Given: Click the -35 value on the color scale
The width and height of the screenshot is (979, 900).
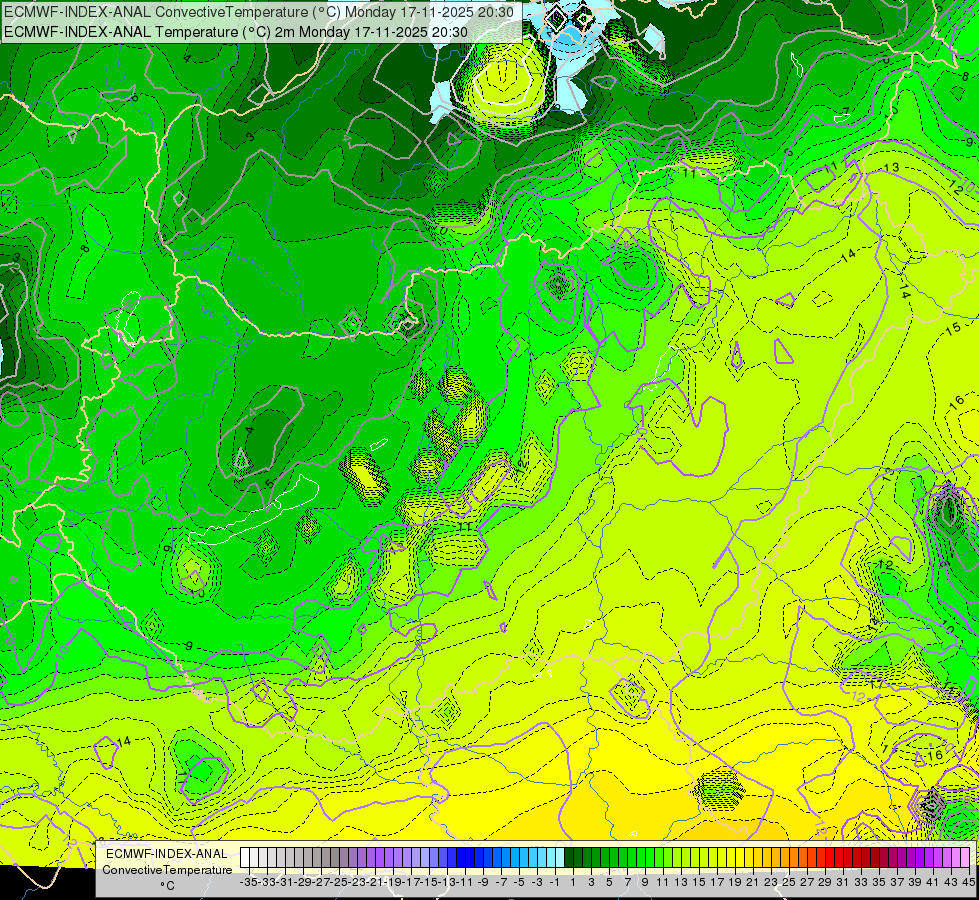Looking at the screenshot, I should point(249,883).
